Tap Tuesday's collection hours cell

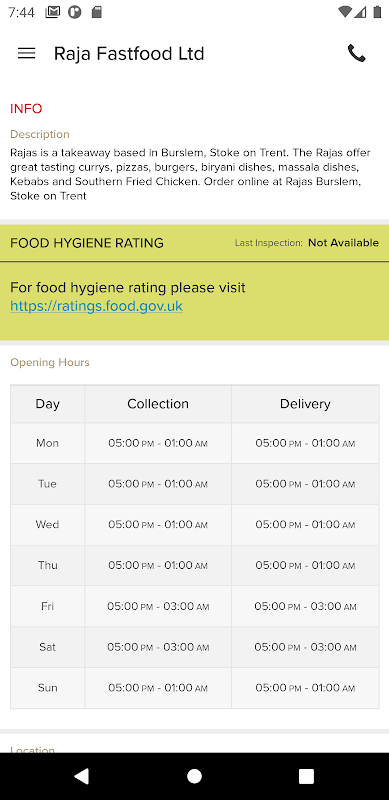pyautogui.click(x=158, y=484)
